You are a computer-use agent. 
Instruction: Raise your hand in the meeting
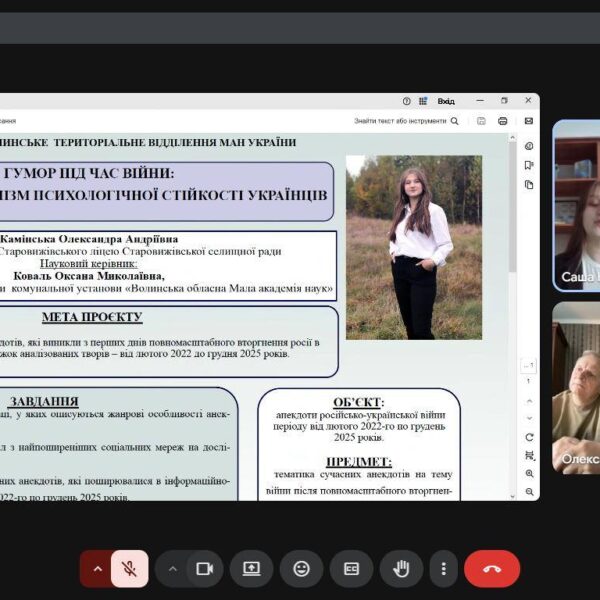401,568
